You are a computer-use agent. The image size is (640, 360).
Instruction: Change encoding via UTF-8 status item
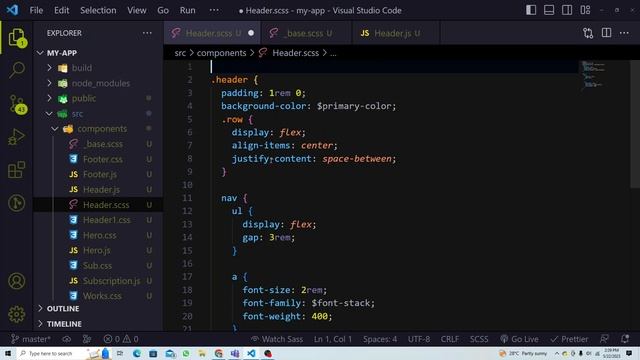pyautogui.click(x=419, y=339)
